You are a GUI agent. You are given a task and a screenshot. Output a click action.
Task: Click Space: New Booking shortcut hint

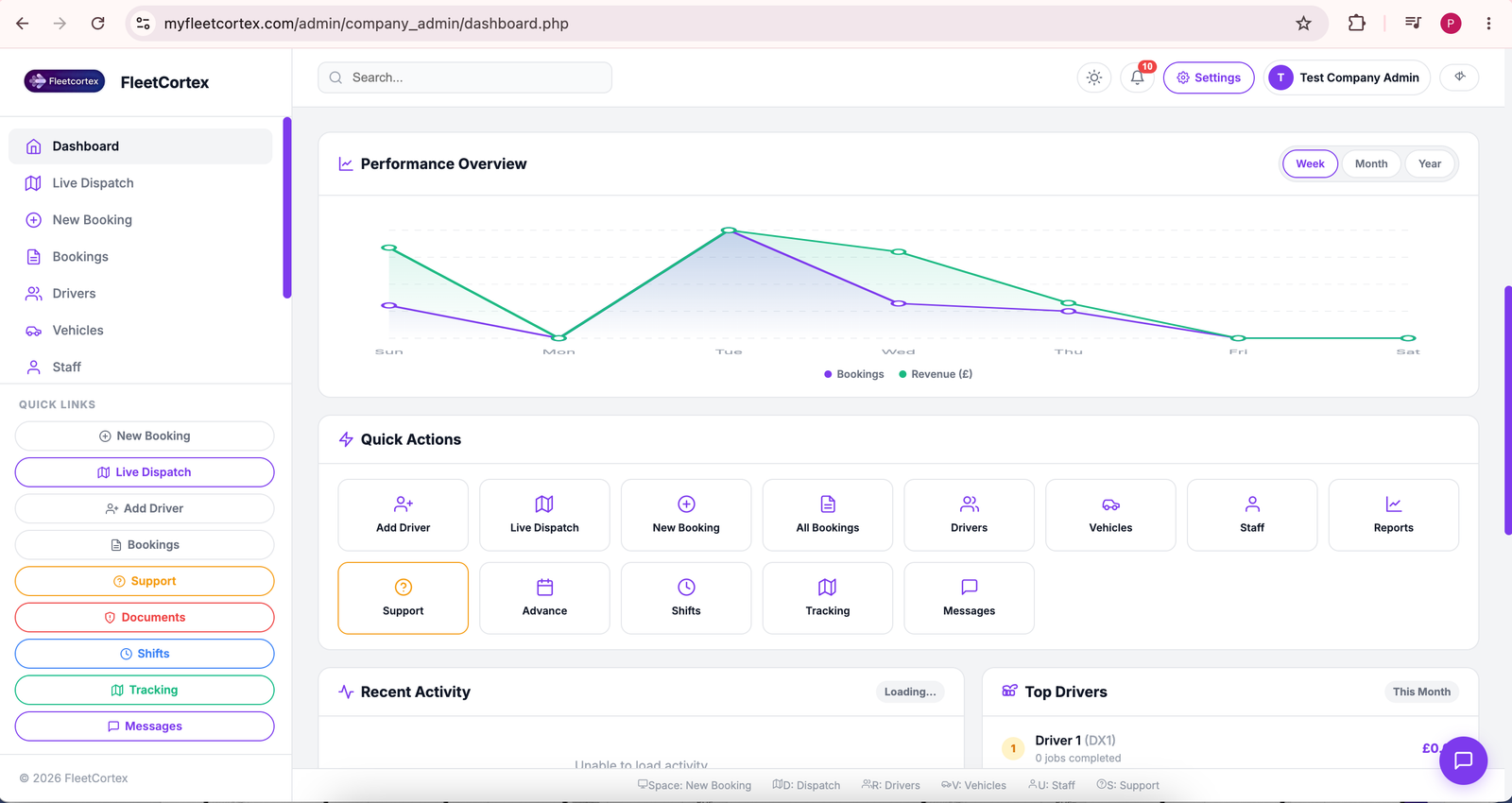pos(695,785)
